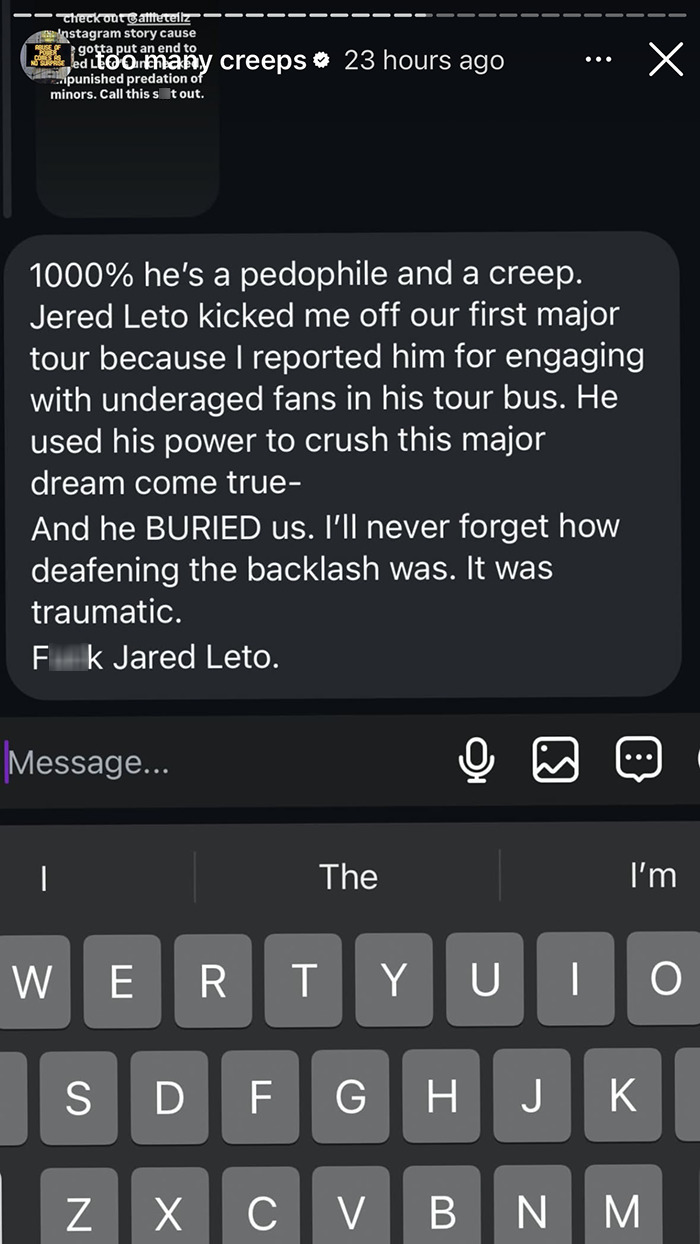The width and height of the screenshot is (700, 1244).
Task: Tap the 23 hours ago timestamp
Action: click(x=423, y=60)
